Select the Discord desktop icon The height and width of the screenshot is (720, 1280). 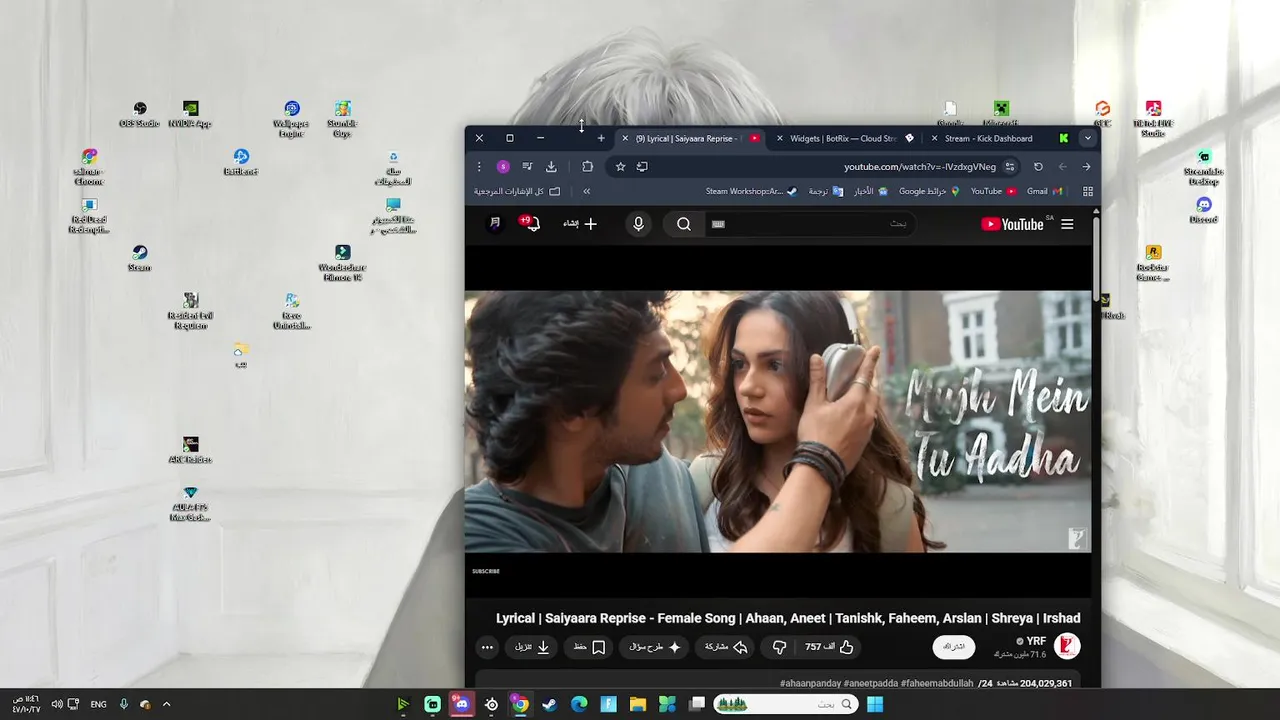coord(1204,211)
